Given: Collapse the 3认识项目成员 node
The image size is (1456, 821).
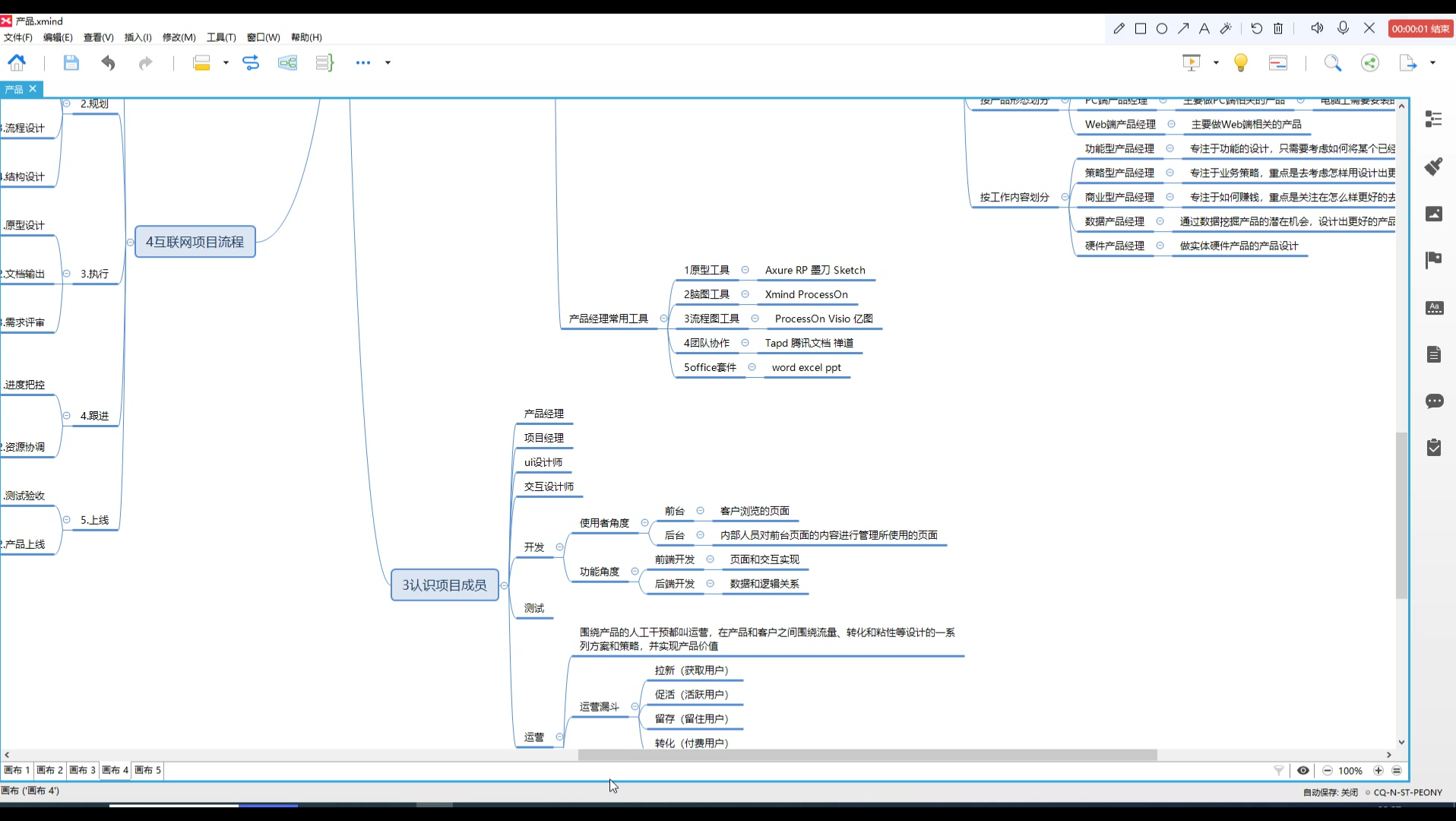Looking at the screenshot, I should click(504, 585).
